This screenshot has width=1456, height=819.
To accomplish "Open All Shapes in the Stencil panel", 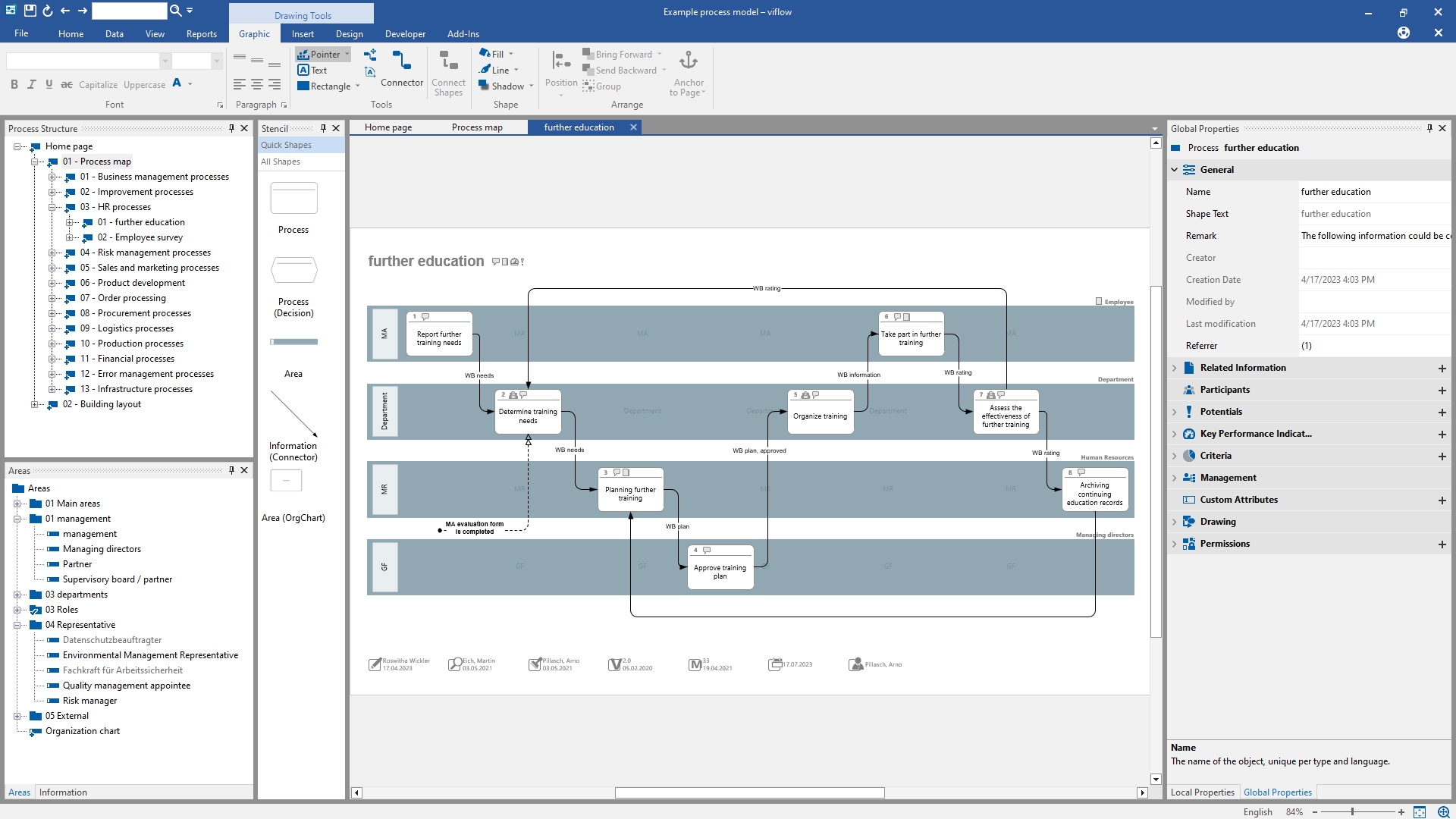I will (281, 162).
